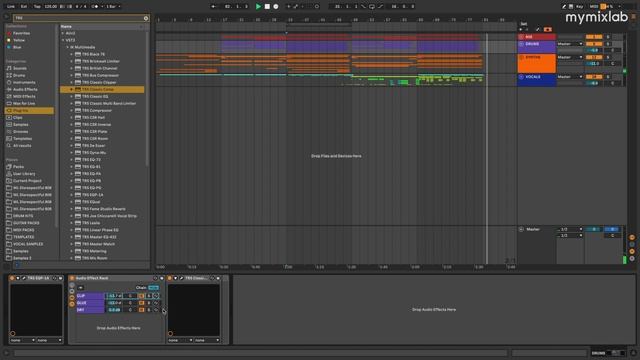Open All results category
Image resolution: width=640 pixels, height=360 pixels.
[22, 145]
